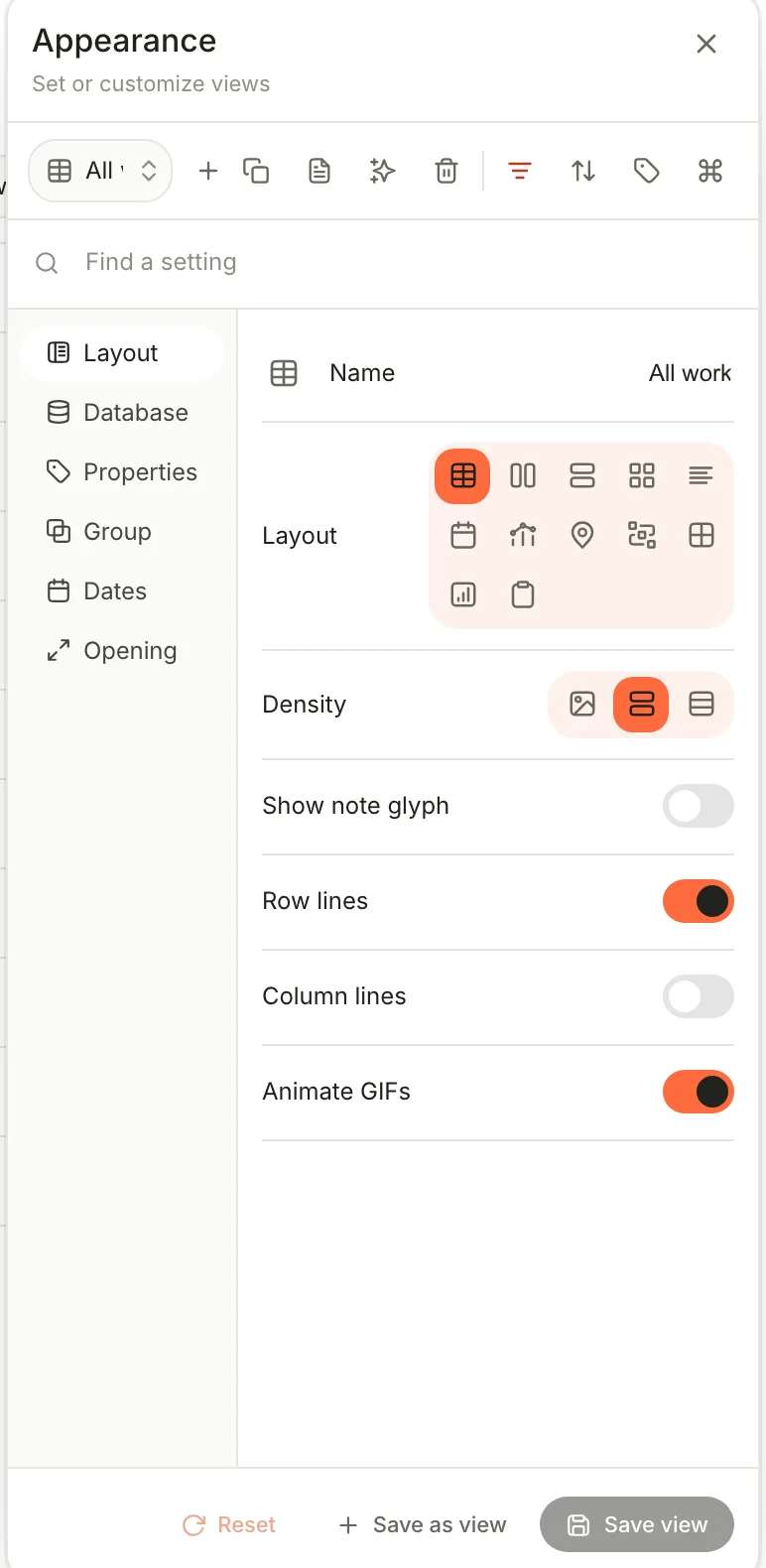Click the tag icon in the toolbar
The height and width of the screenshot is (1568, 766).
coord(647,171)
